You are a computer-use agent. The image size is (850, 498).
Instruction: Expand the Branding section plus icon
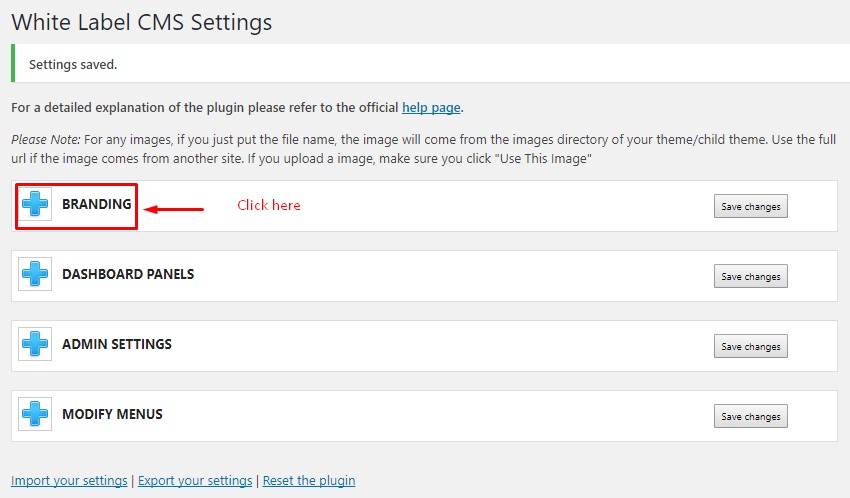[35, 204]
